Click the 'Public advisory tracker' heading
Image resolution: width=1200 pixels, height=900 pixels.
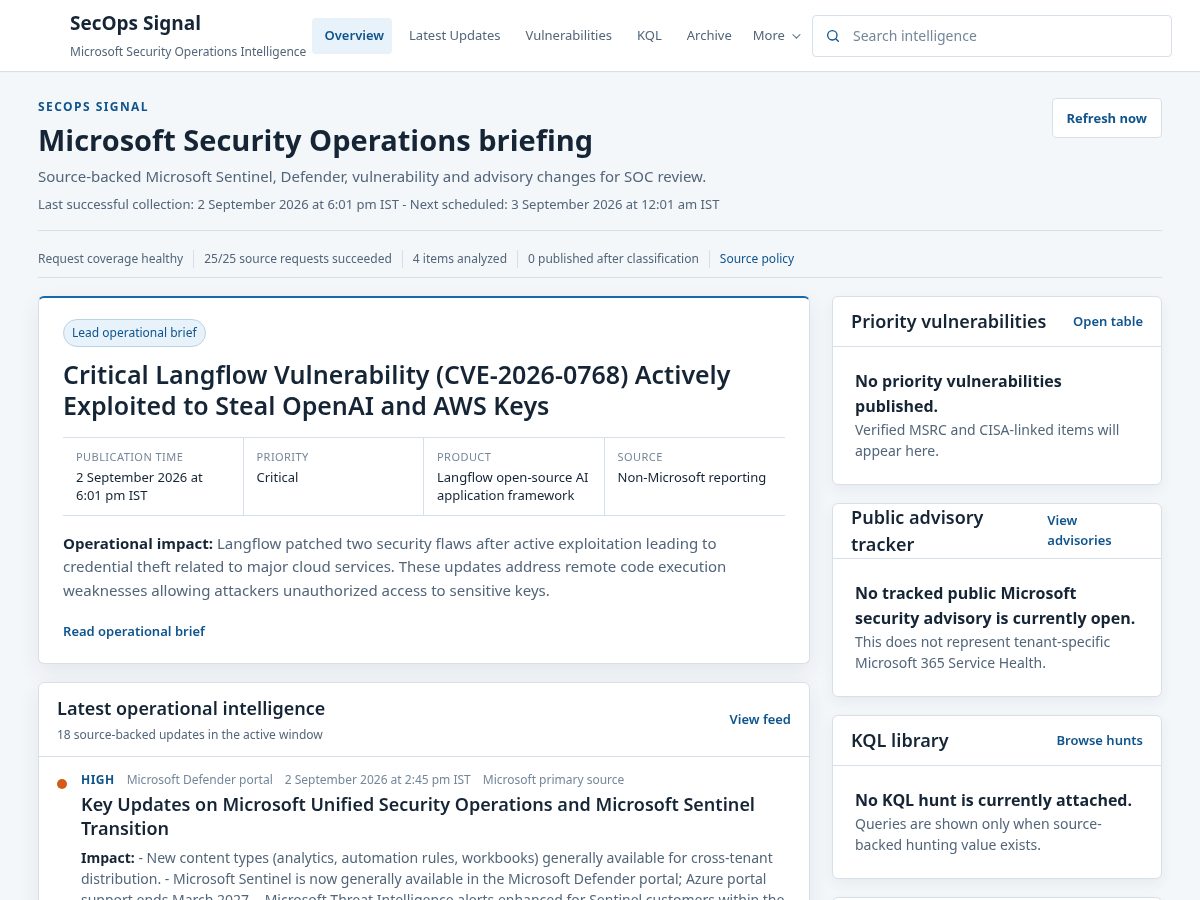tap(917, 530)
